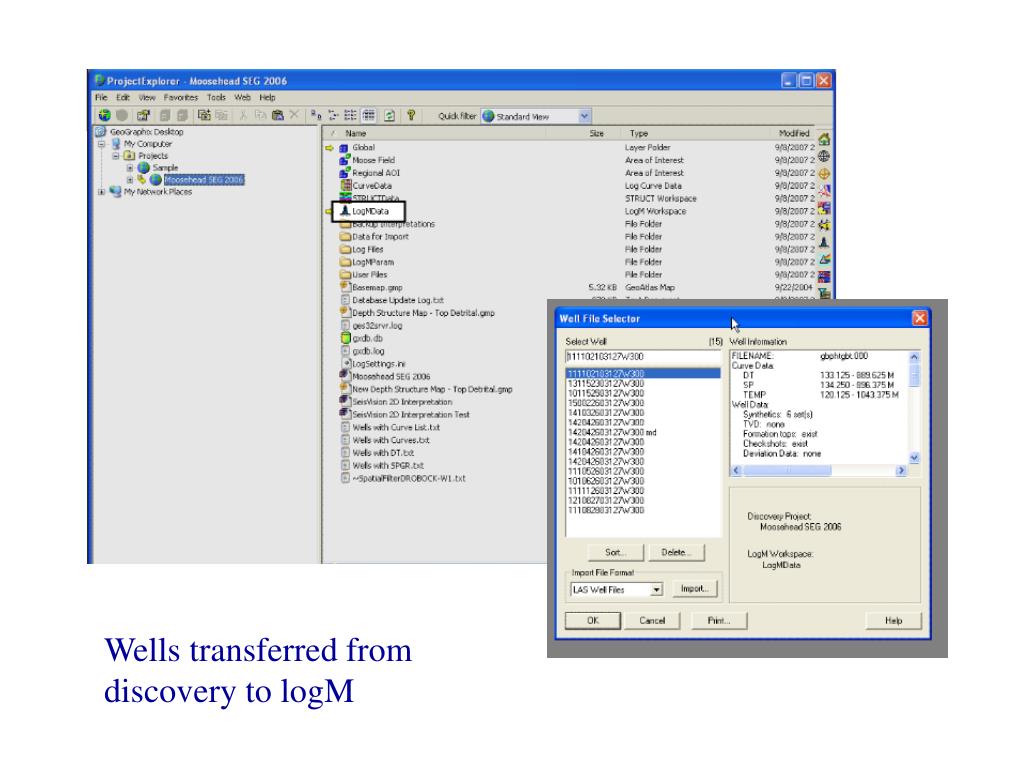This screenshot has height=768, width=1024.
Task: Collapse the Projects tree node
Action: (116, 156)
